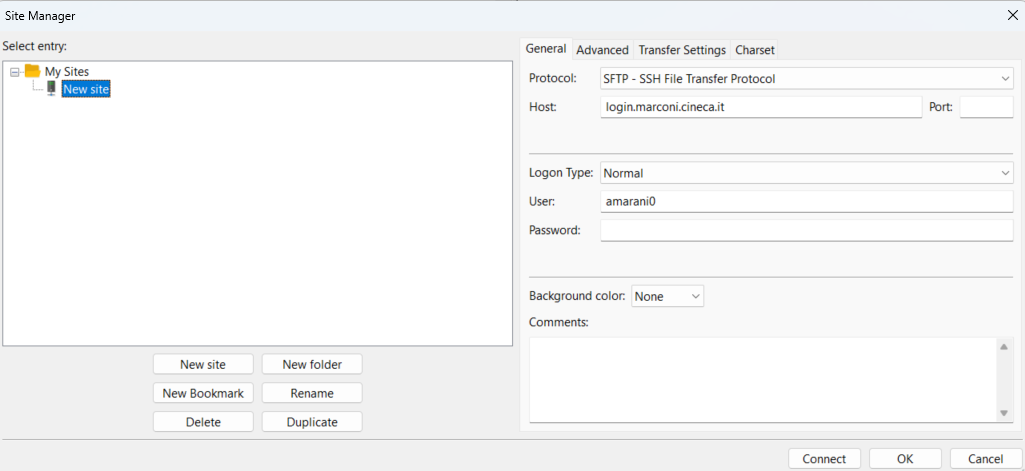Switch to the Advanced tab
The image size is (1025, 471).
click(602, 50)
